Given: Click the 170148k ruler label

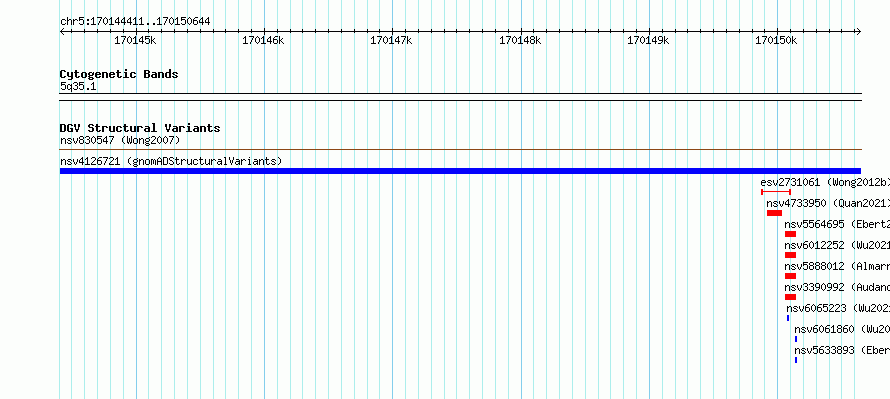Looking at the screenshot, I should coord(520,40).
